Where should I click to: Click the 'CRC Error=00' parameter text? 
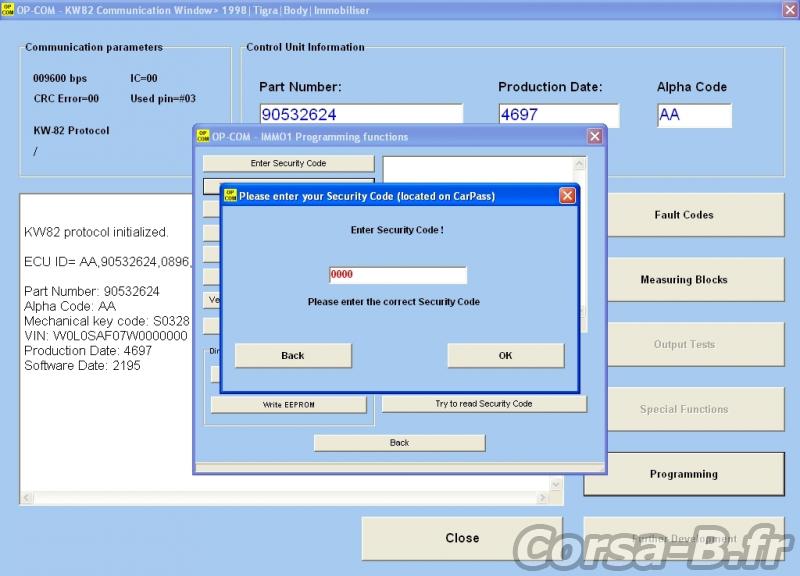point(66,98)
